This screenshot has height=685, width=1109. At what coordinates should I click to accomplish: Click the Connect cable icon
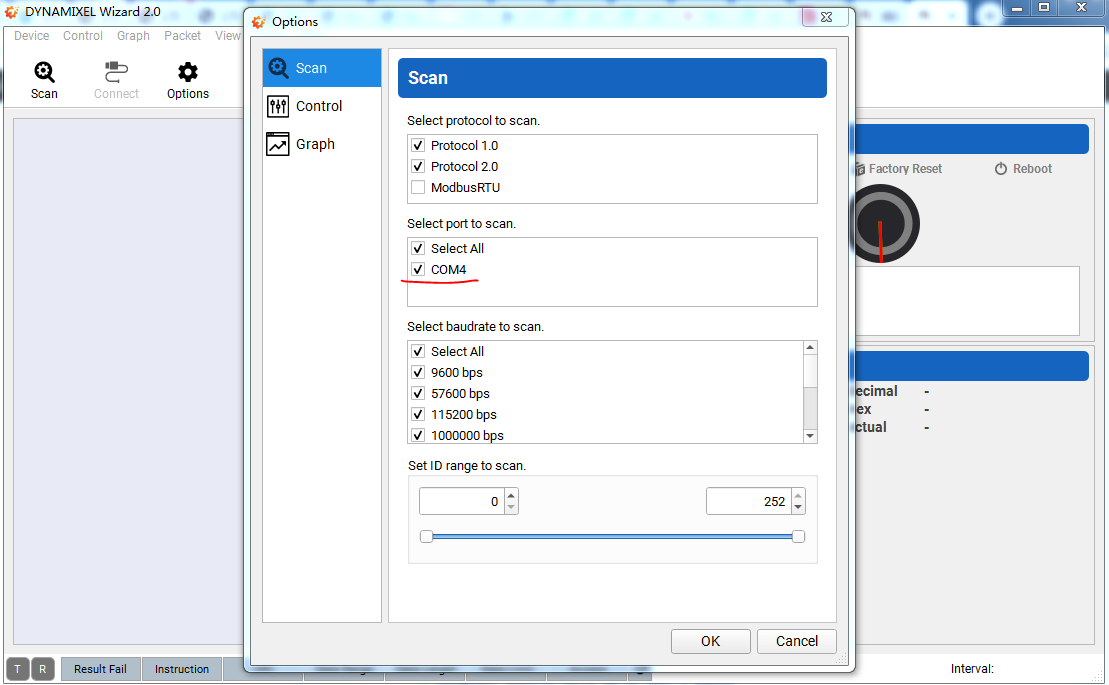tap(116, 72)
